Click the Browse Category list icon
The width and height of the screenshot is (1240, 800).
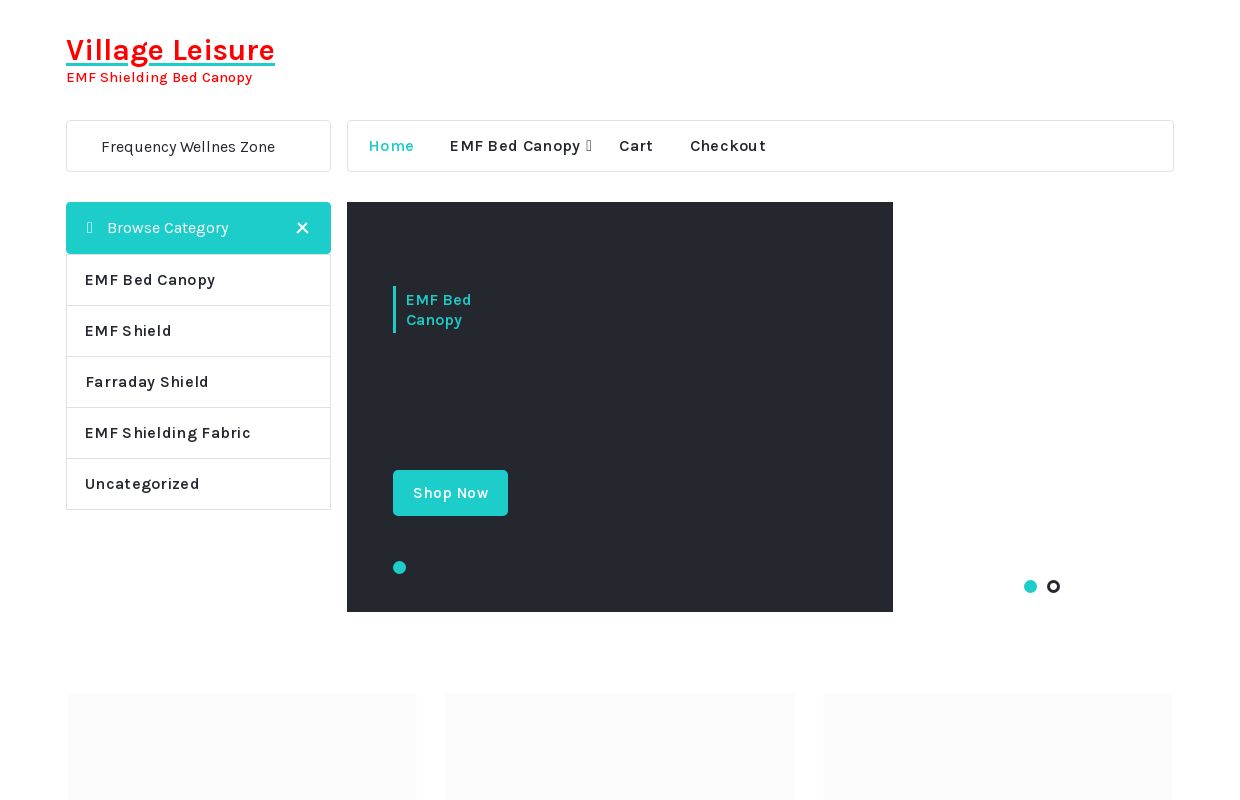[x=90, y=228]
